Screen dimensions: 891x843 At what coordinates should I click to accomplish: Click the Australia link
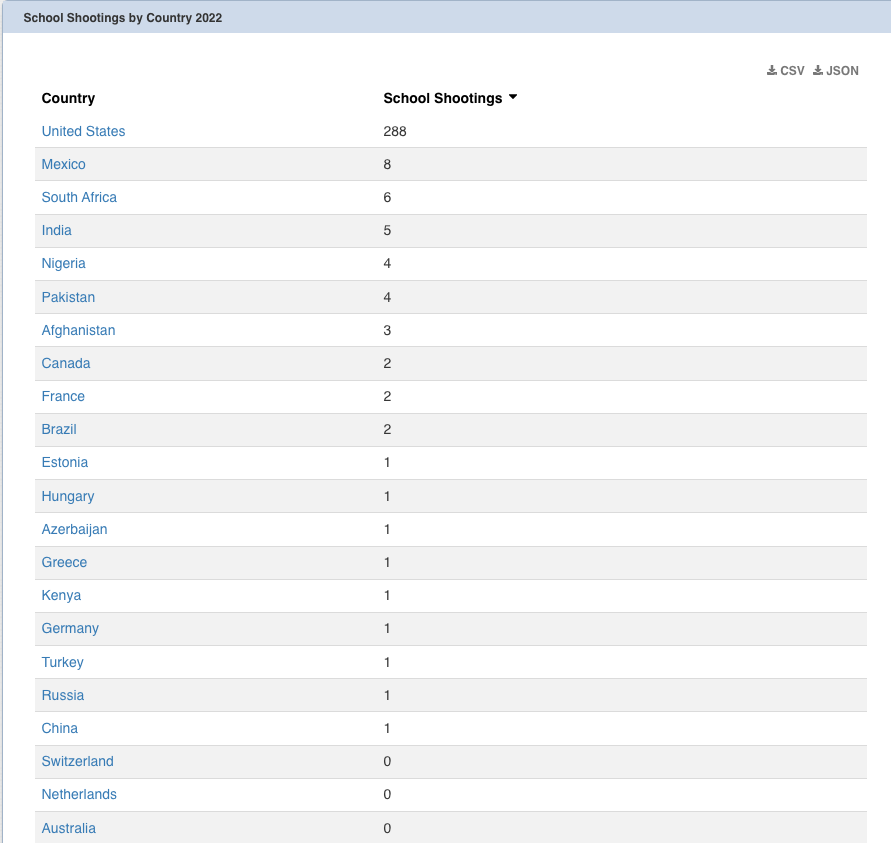pos(68,828)
